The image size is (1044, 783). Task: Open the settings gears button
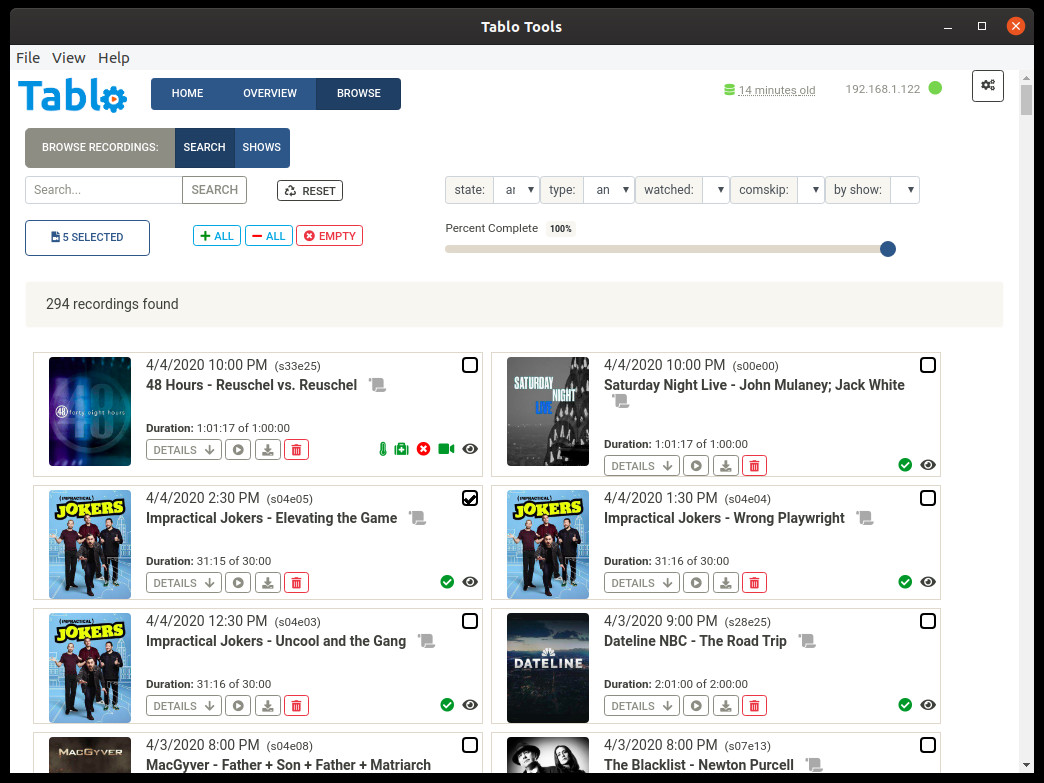[987, 85]
